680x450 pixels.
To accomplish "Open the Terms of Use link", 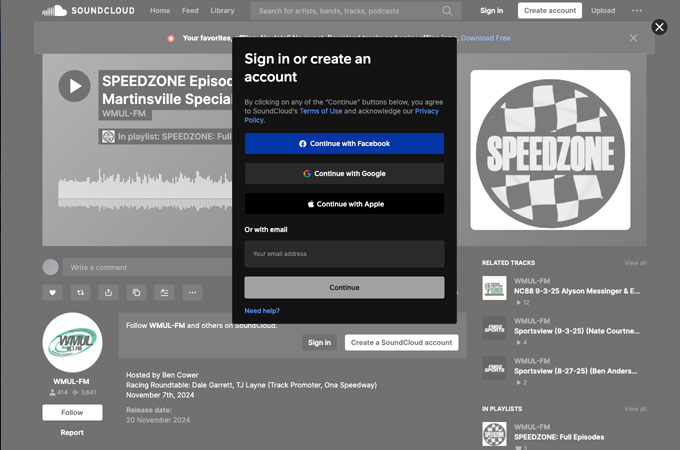I will click(x=320, y=111).
